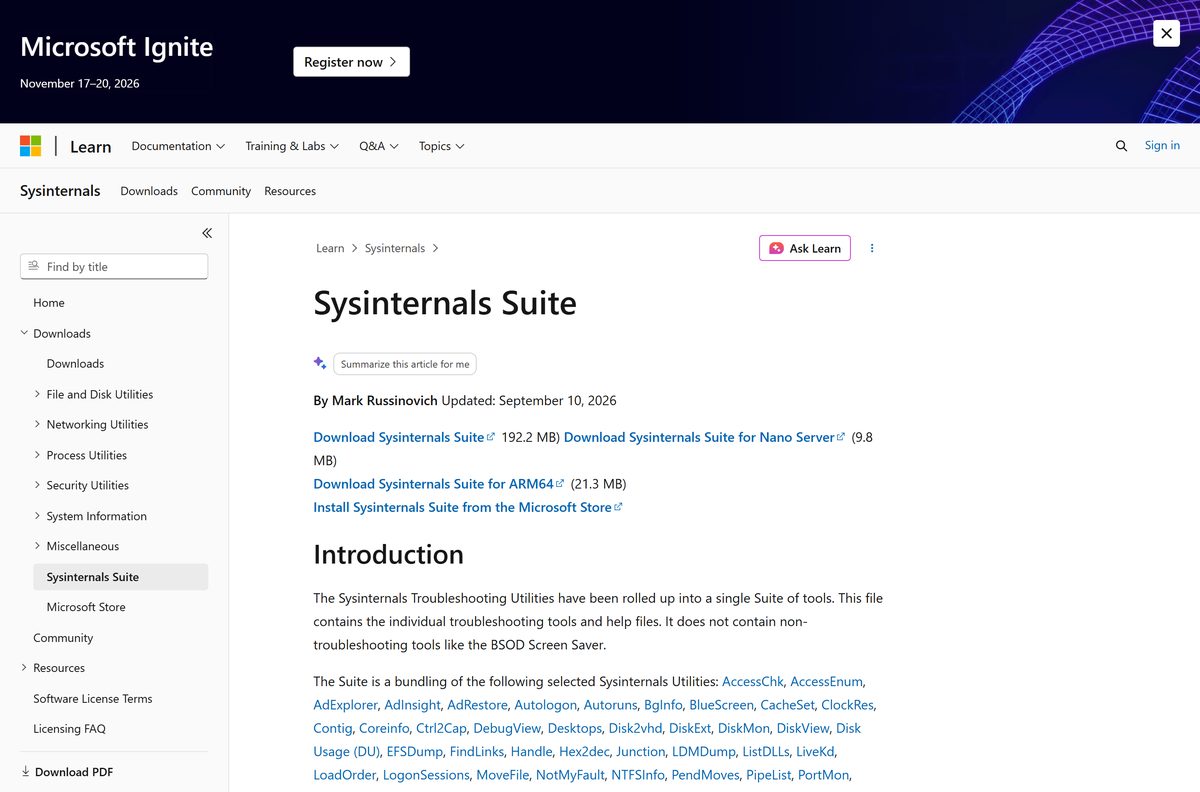Screen dimensions: 1200x792
Task: Click Download PDF
Action: tap(67, 772)
